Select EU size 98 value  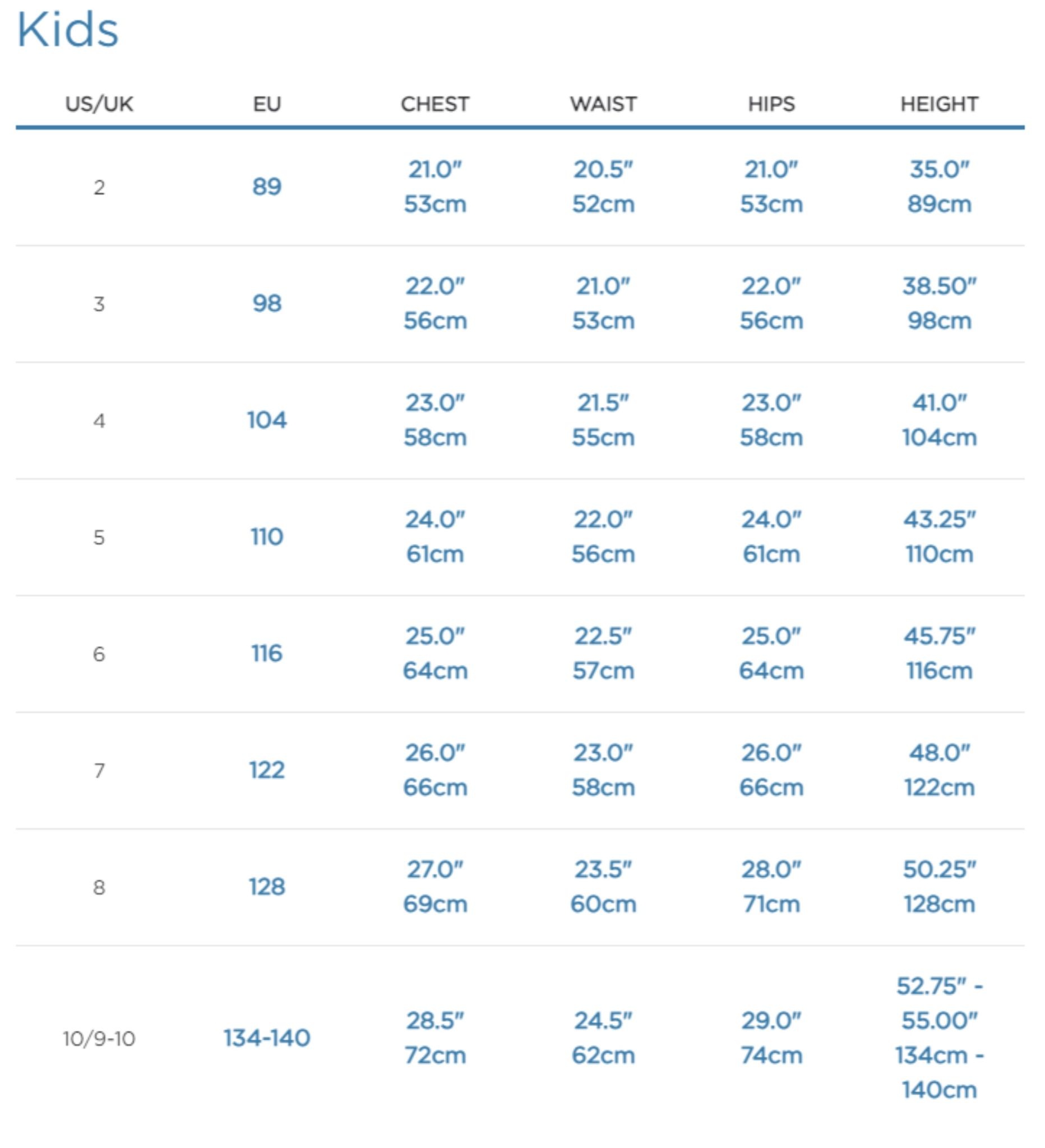pos(267,303)
